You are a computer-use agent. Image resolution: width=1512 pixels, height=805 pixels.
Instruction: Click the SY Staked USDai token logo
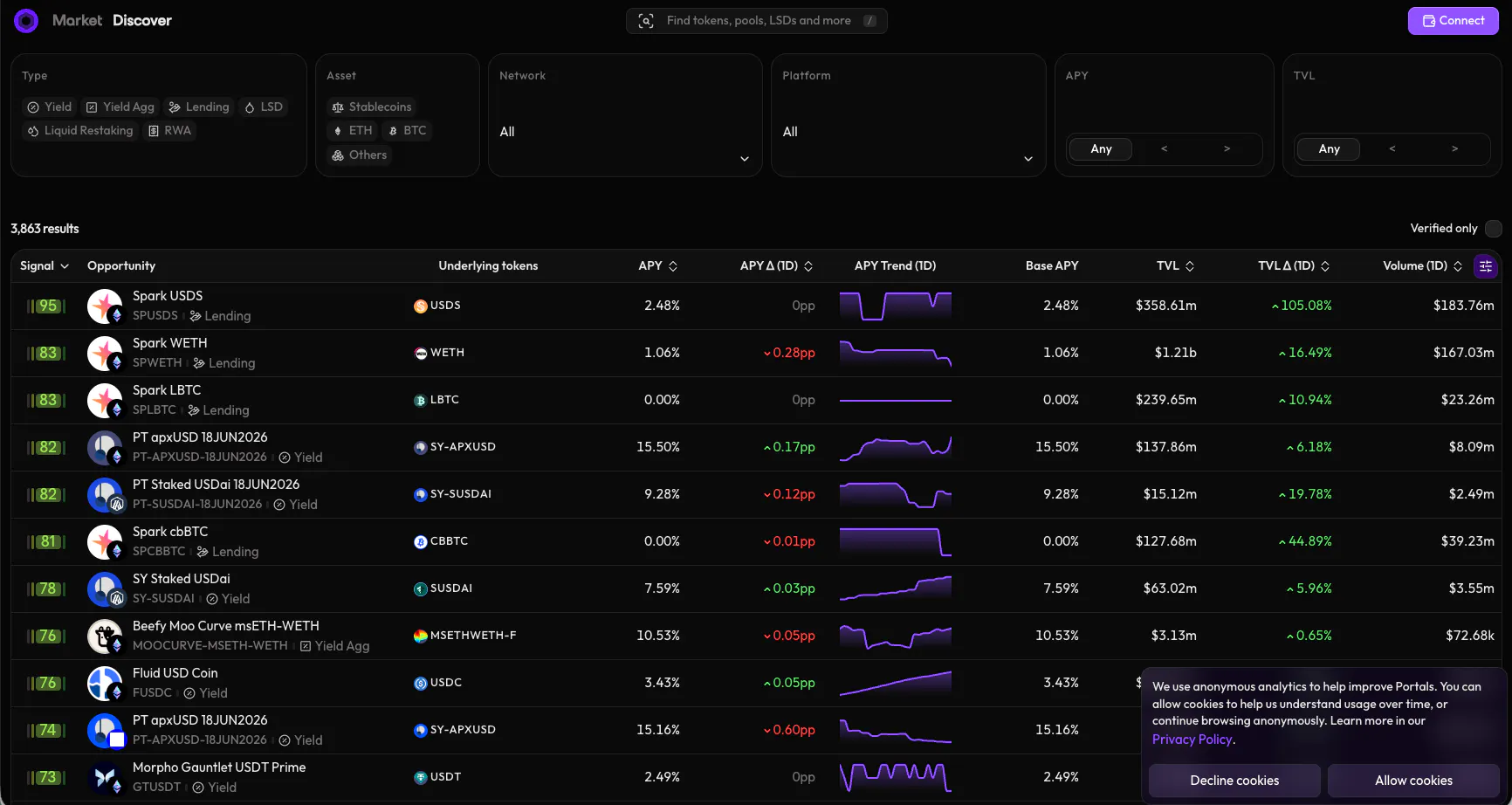(x=105, y=589)
